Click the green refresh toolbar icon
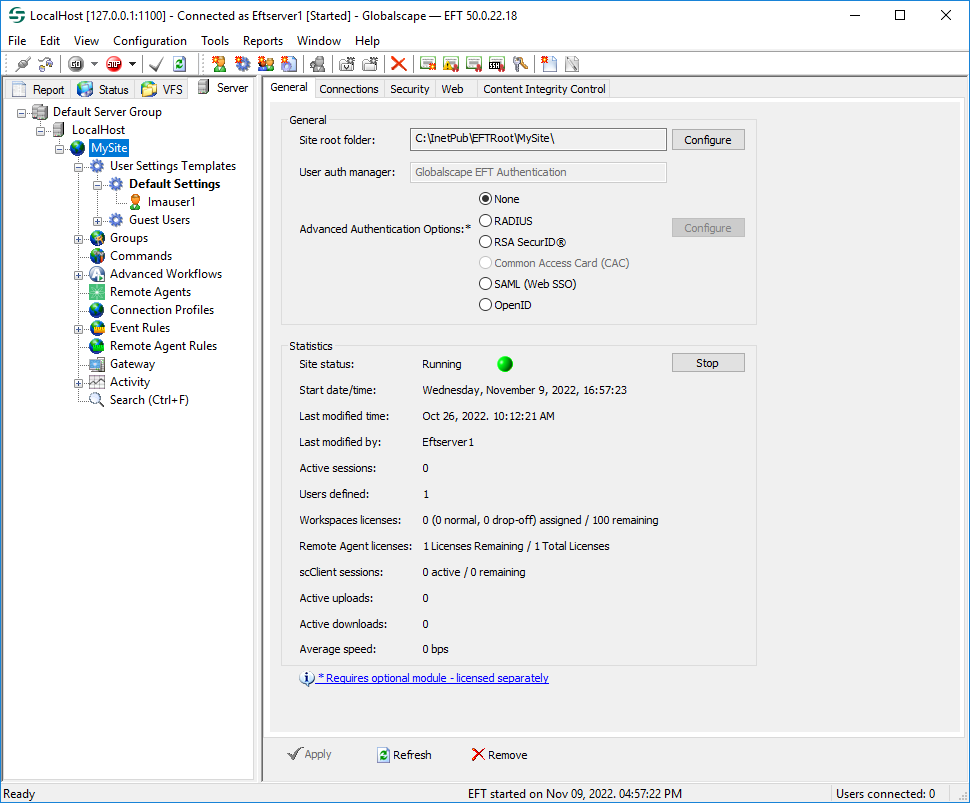This screenshot has width=970, height=803. pos(179,64)
